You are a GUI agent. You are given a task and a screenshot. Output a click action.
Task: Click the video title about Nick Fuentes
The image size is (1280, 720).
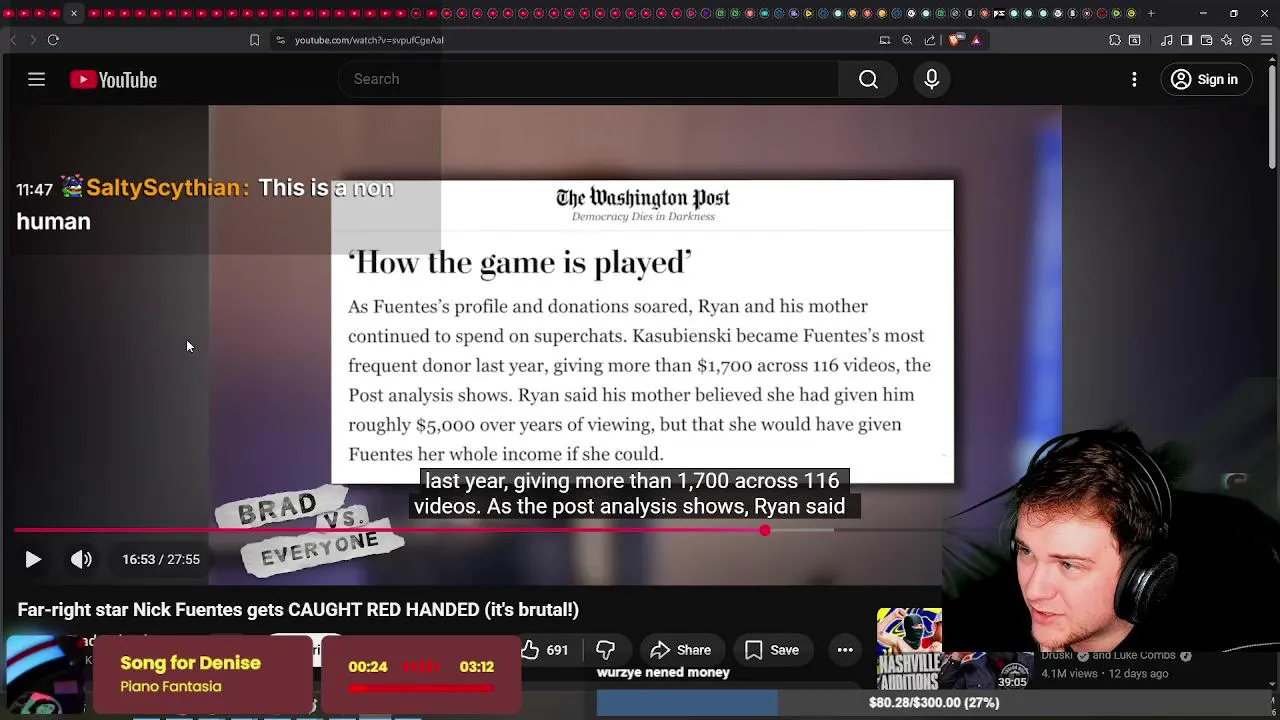(x=298, y=610)
